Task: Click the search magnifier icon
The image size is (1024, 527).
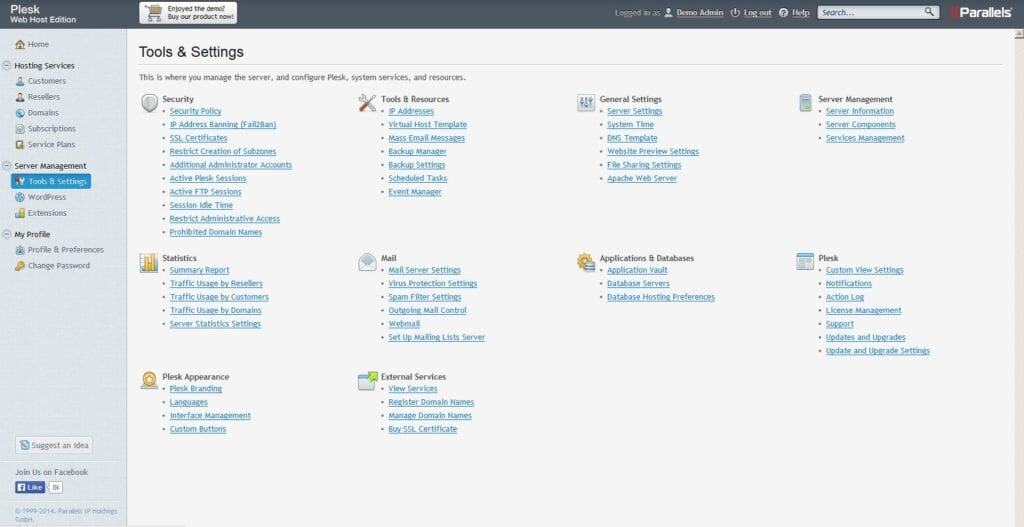Action: [x=929, y=12]
